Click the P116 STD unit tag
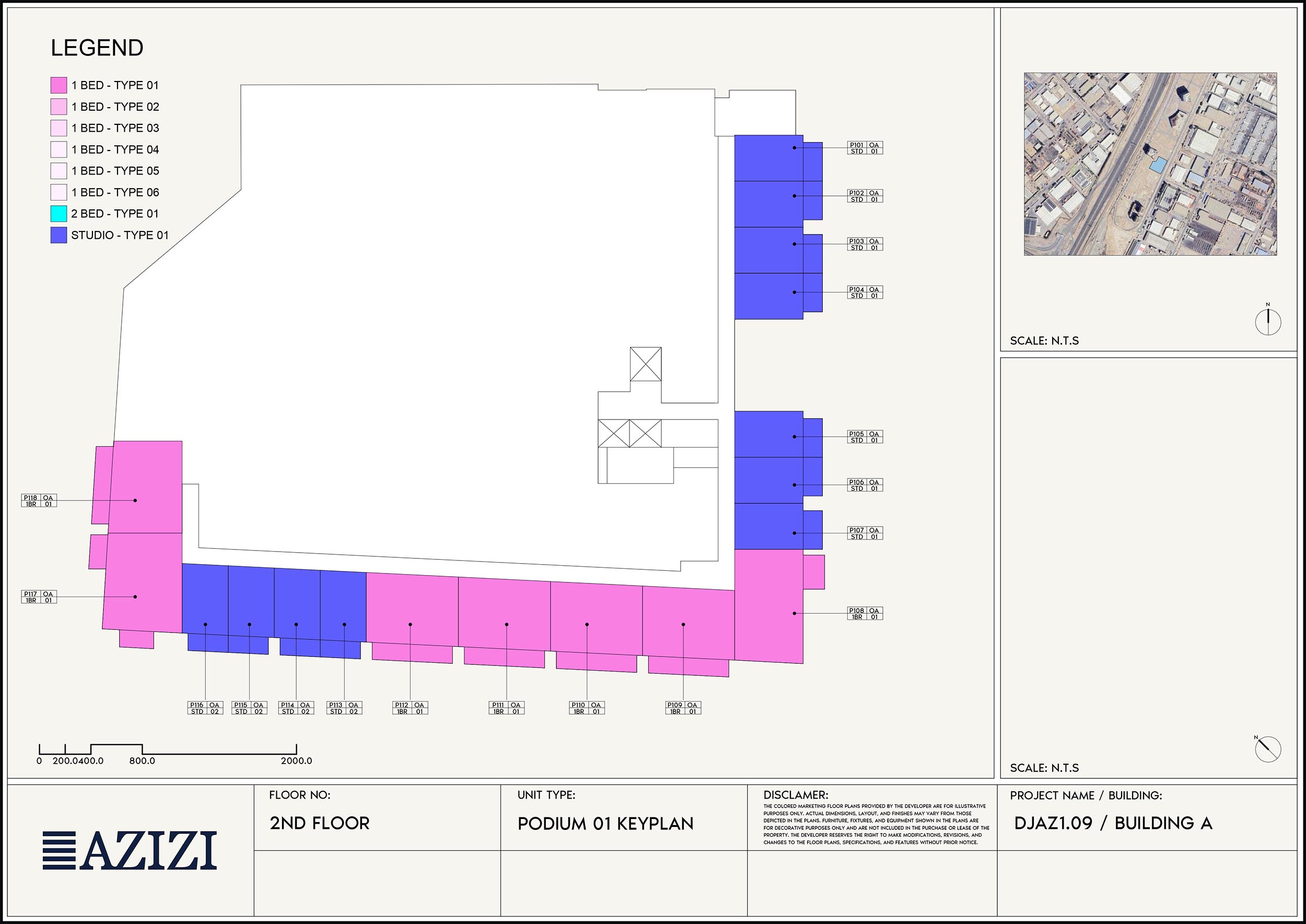This screenshot has width=1306, height=924. coord(205,708)
